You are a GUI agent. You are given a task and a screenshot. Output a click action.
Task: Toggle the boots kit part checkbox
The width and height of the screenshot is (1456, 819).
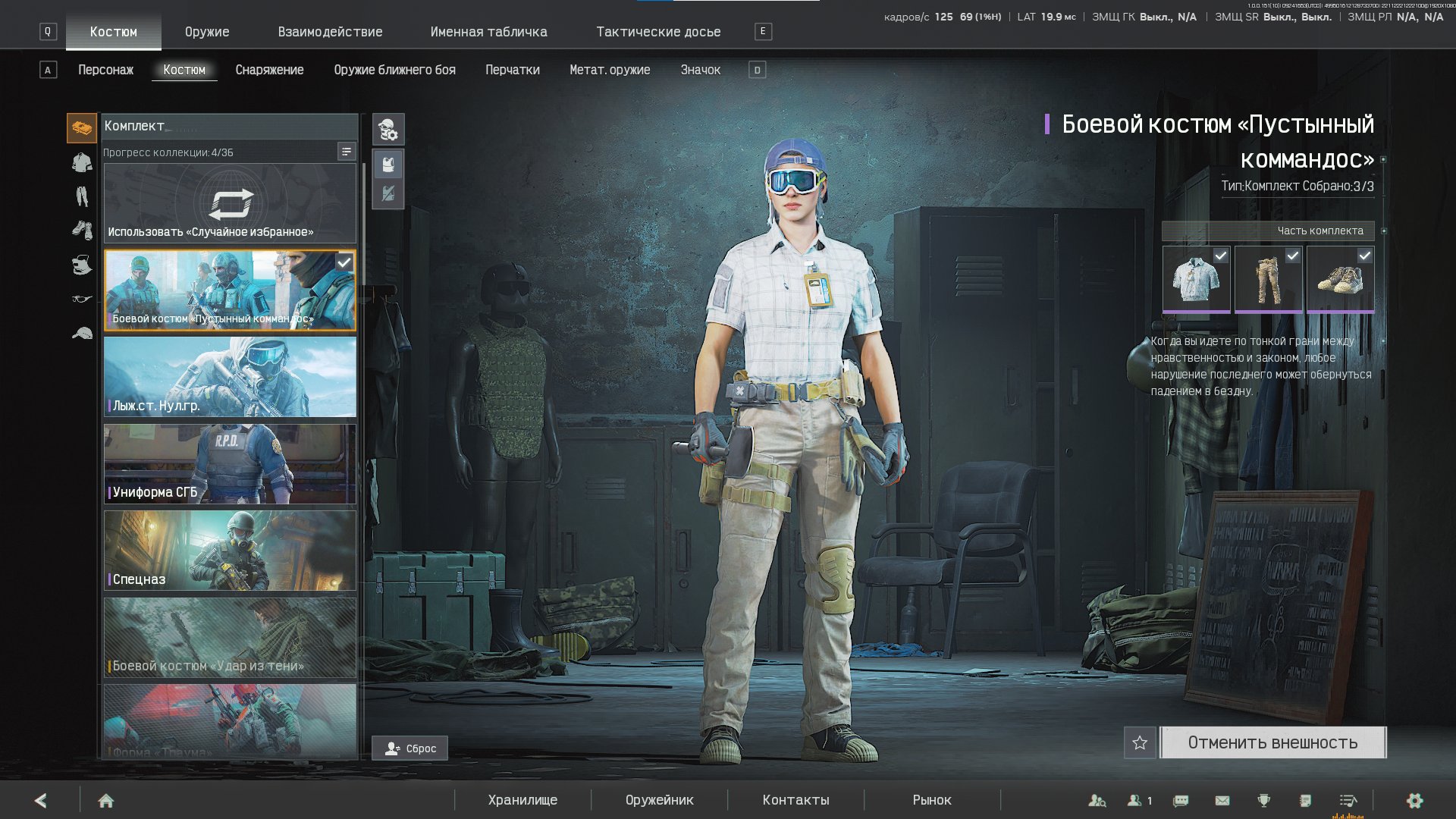click(x=1364, y=256)
